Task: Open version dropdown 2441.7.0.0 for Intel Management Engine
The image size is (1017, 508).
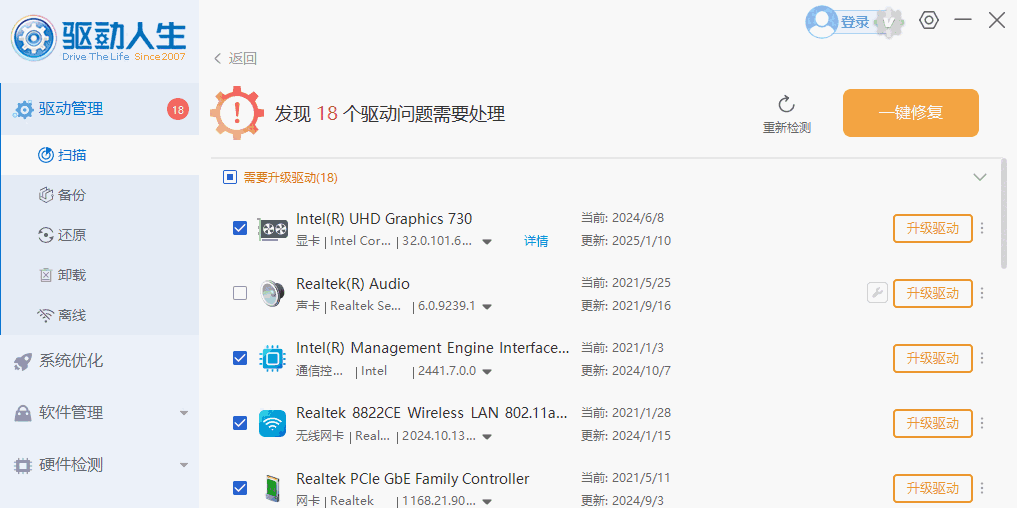Action: click(x=487, y=372)
